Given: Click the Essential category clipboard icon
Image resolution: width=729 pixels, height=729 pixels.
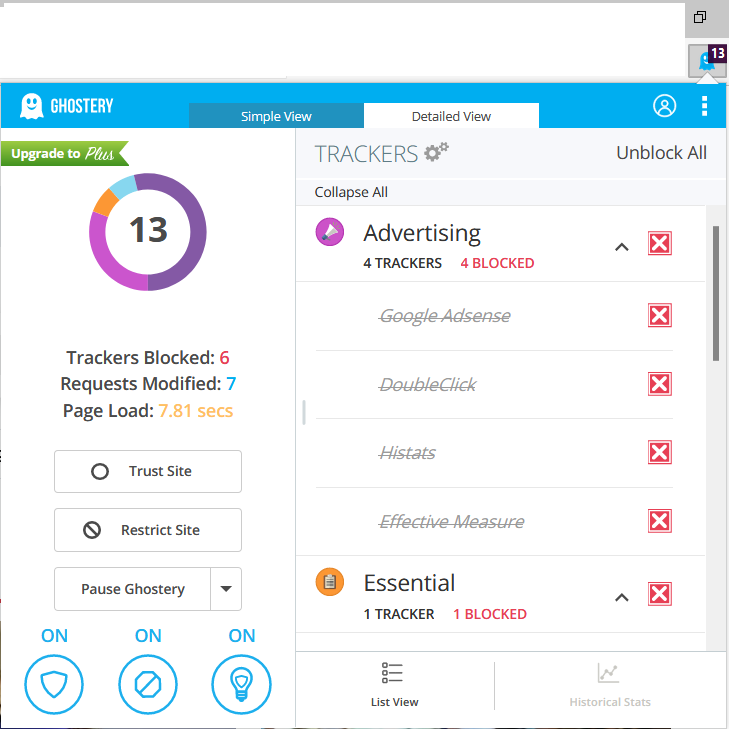Looking at the screenshot, I should [330, 582].
